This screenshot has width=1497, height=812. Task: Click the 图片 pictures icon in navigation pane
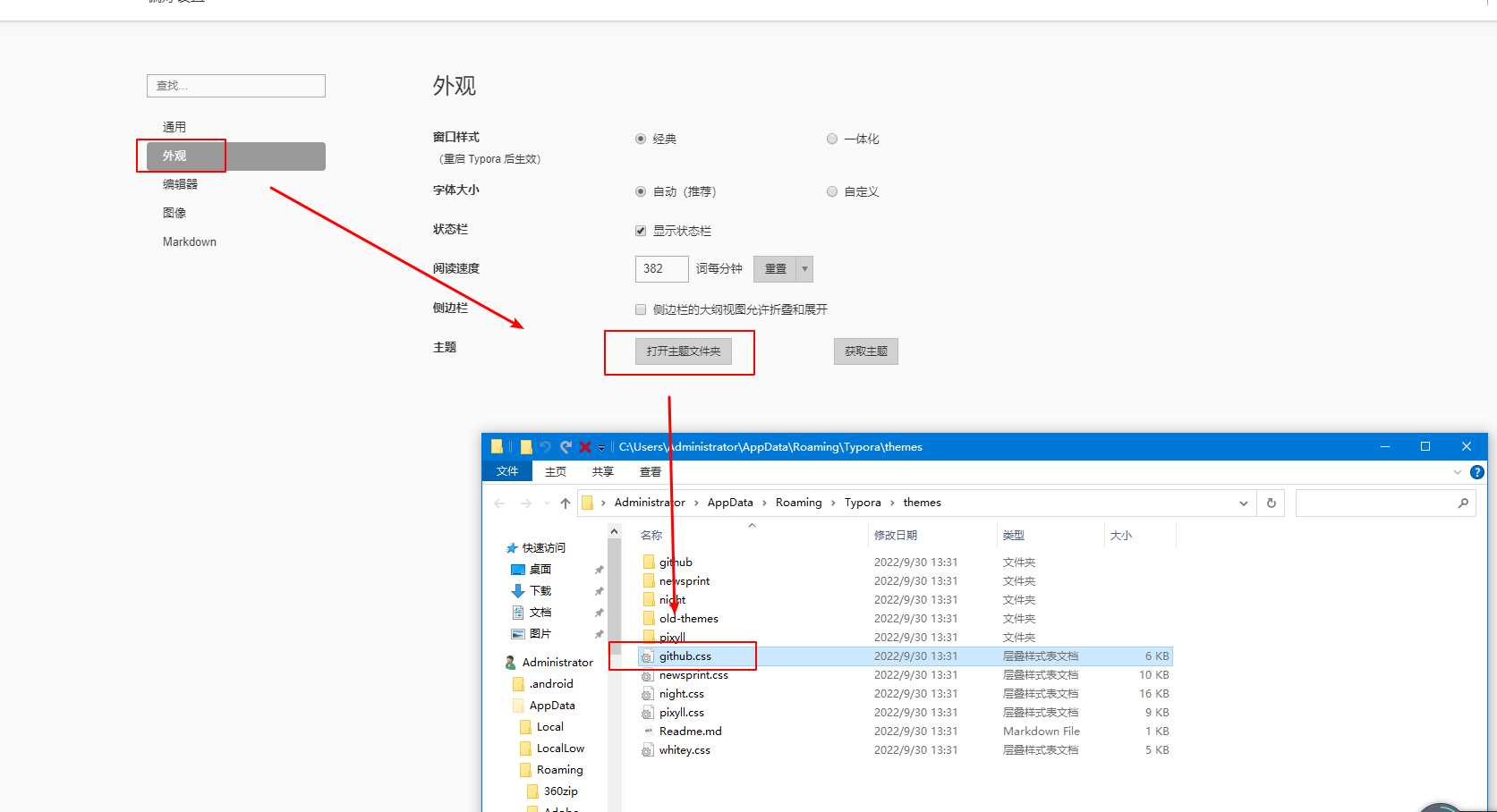pyautogui.click(x=518, y=634)
